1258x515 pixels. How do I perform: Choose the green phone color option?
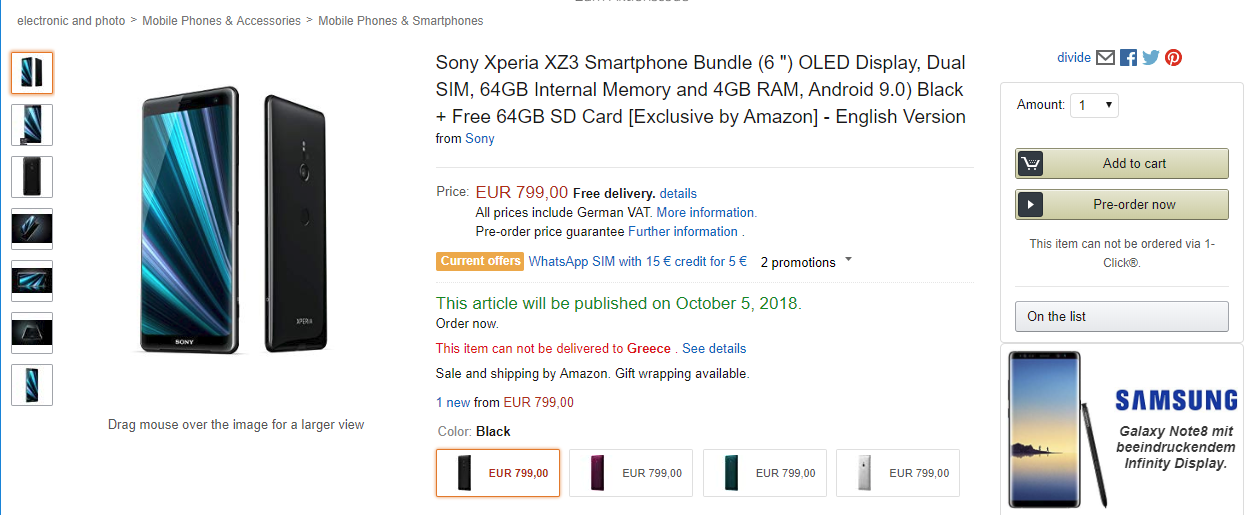(765, 473)
